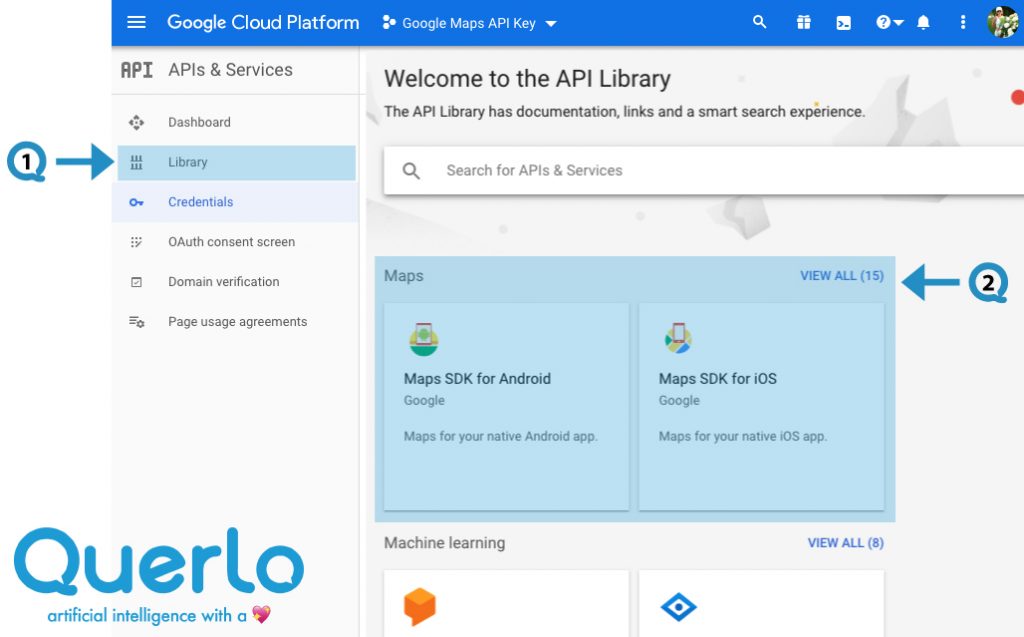Viewport: 1024px width, 637px height.
Task: Click the OAuth consent screen icon
Action: pyautogui.click(x=136, y=242)
